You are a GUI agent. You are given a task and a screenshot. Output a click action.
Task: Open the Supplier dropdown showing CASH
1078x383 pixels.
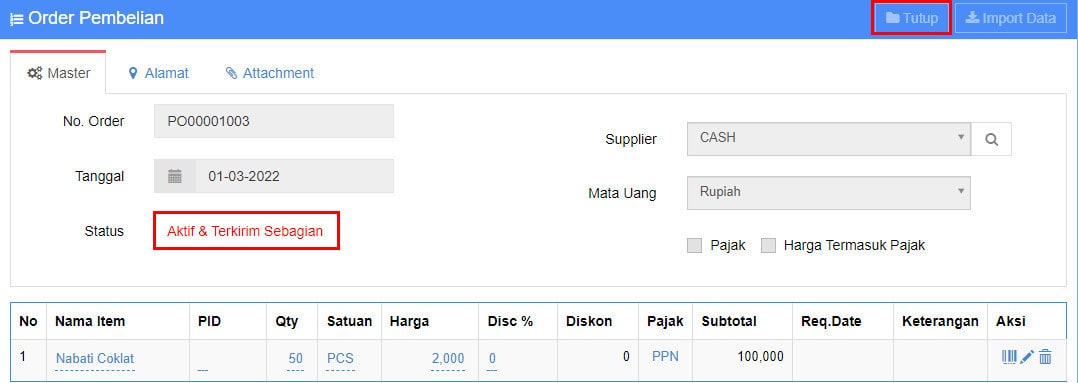[x=828, y=139]
